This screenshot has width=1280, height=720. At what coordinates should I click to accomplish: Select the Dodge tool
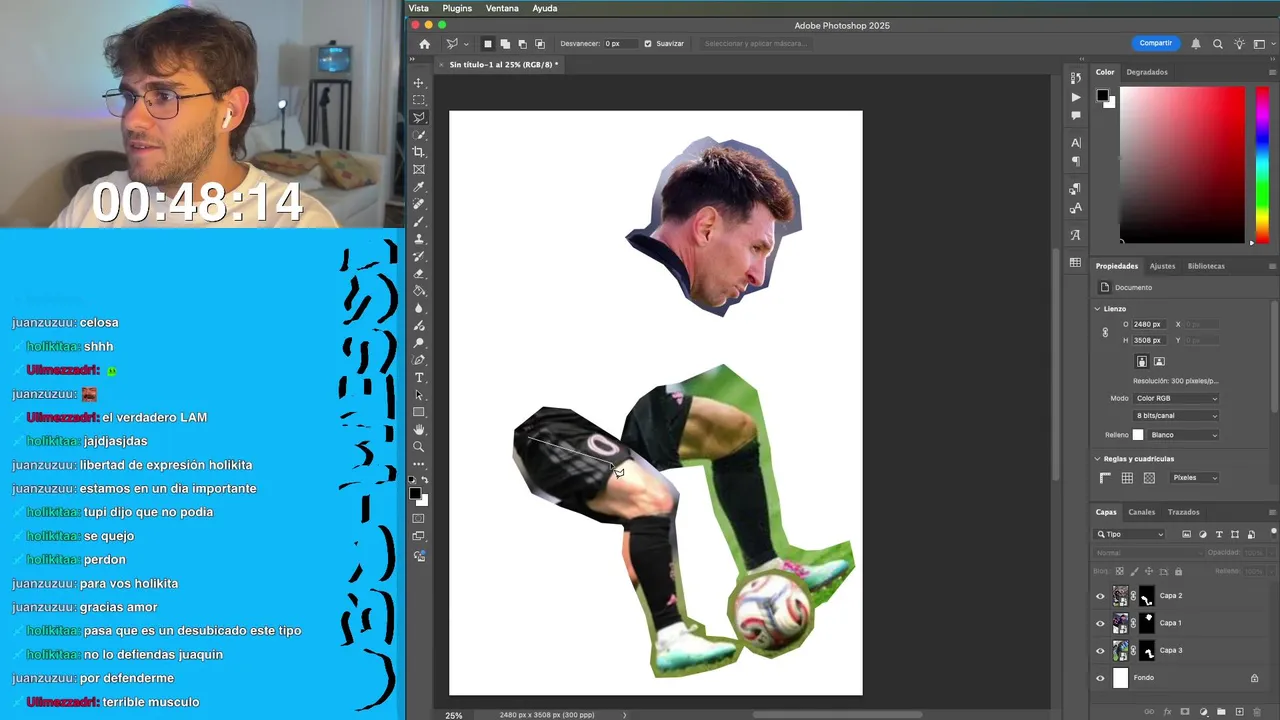419,343
